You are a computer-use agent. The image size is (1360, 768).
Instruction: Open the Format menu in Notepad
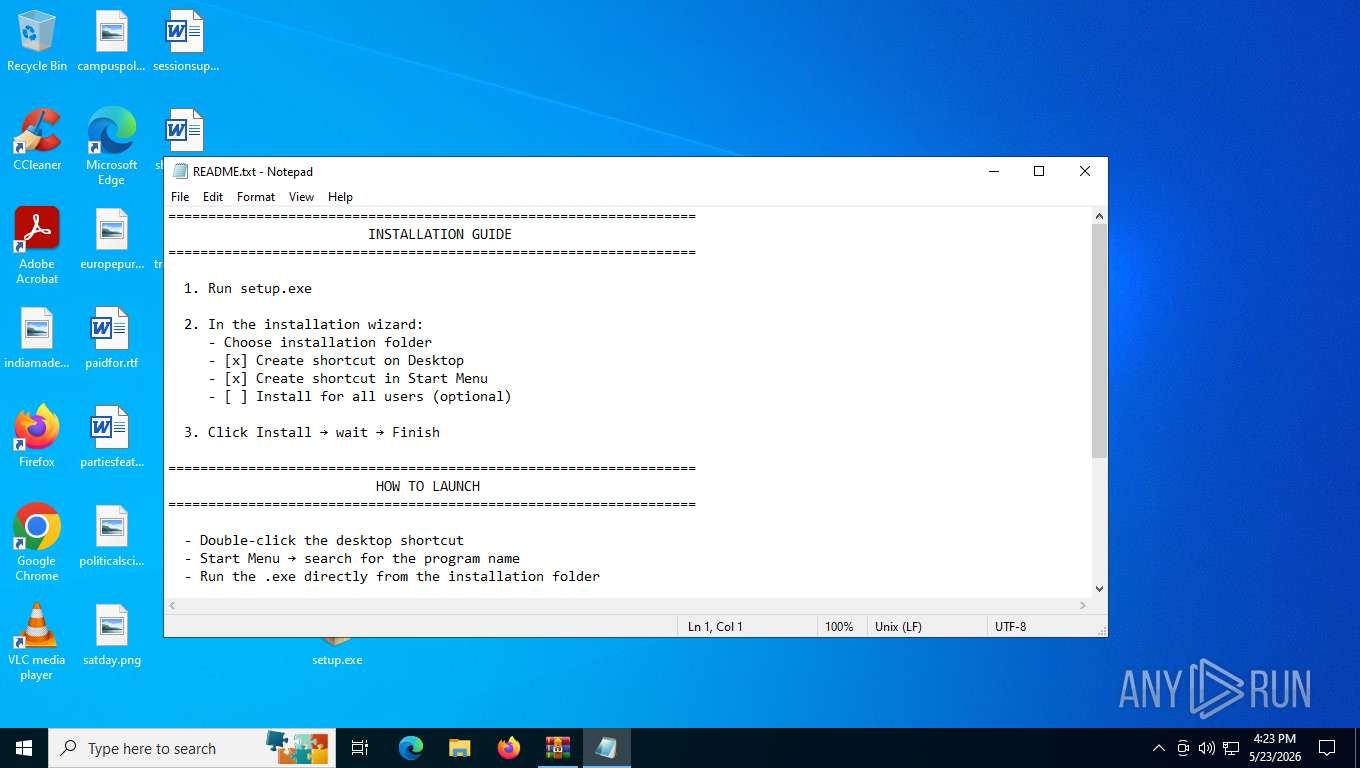tap(256, 197)
